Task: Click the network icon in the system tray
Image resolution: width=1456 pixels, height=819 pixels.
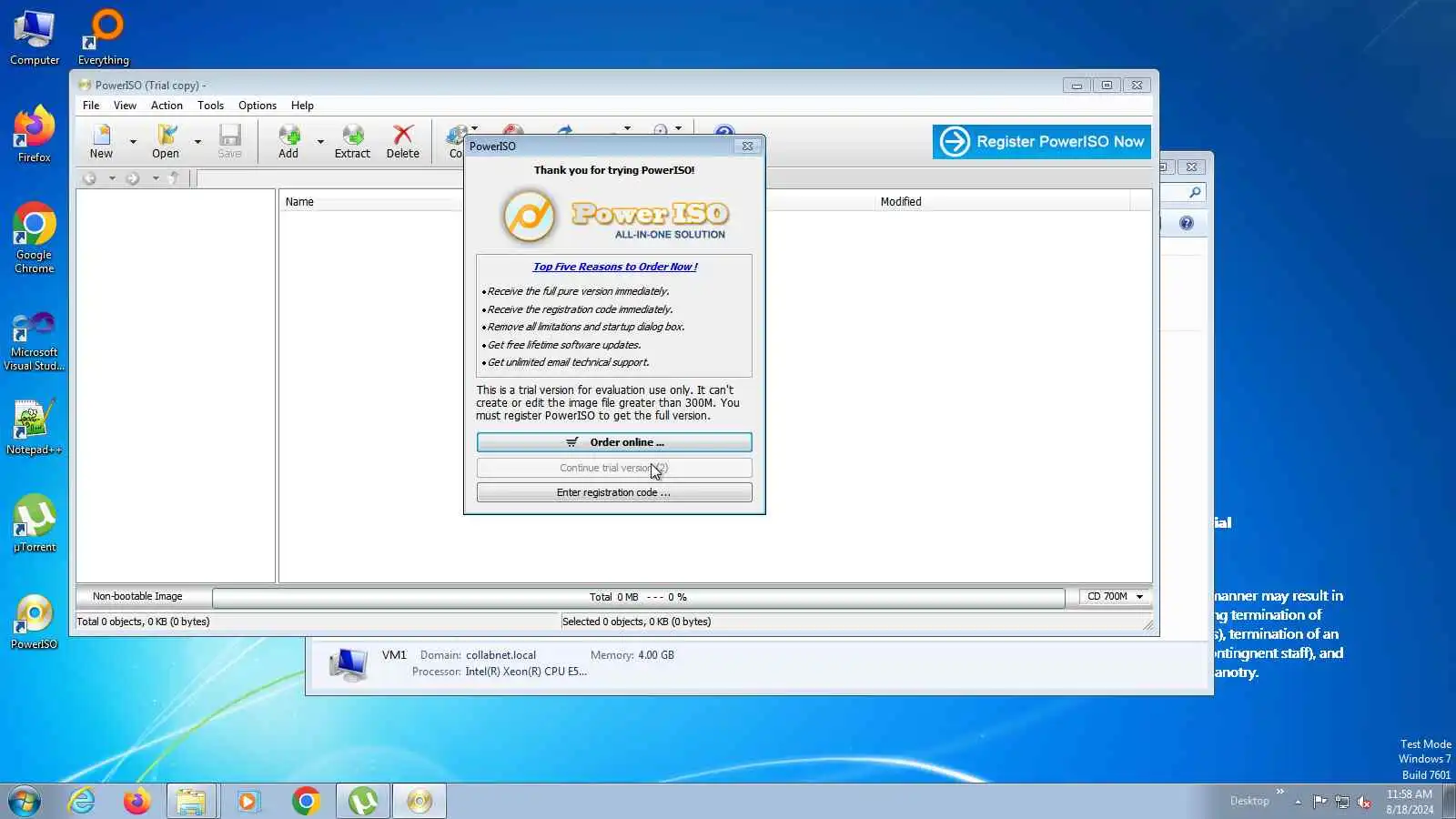Action: point(1342,802)
